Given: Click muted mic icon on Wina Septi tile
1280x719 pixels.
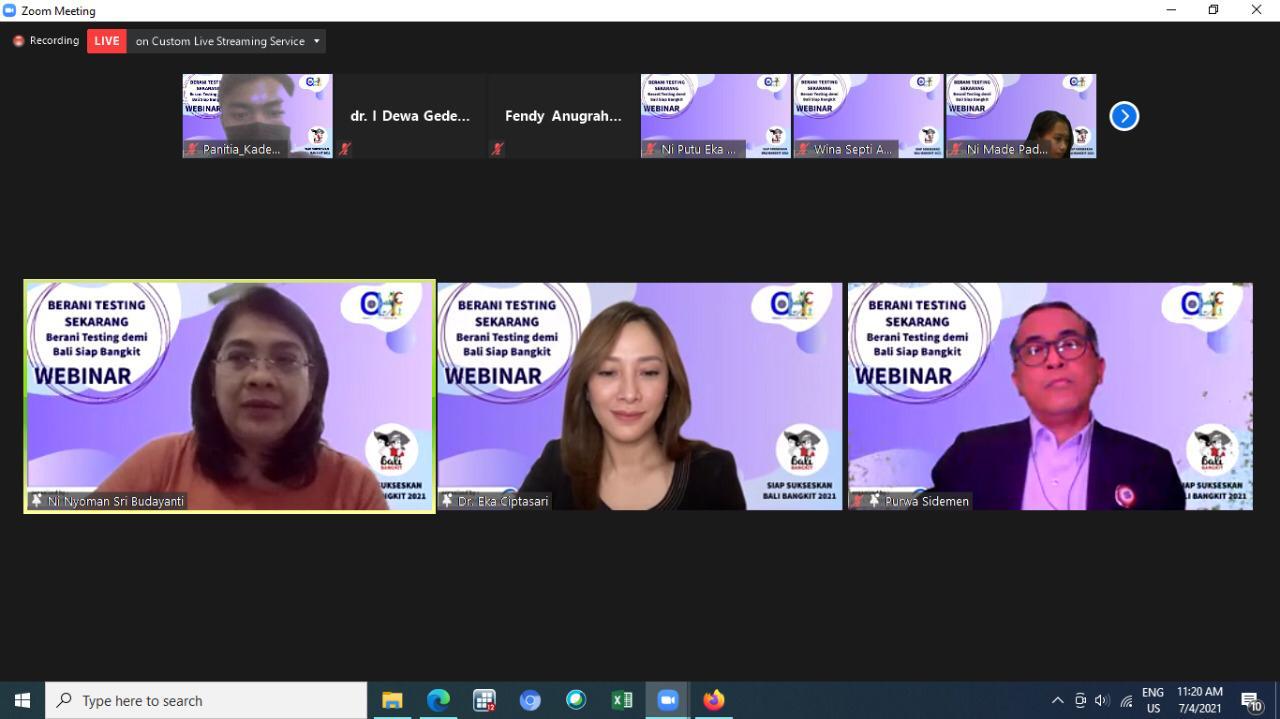Looking at the screenshot, I should tap(802, 149).
